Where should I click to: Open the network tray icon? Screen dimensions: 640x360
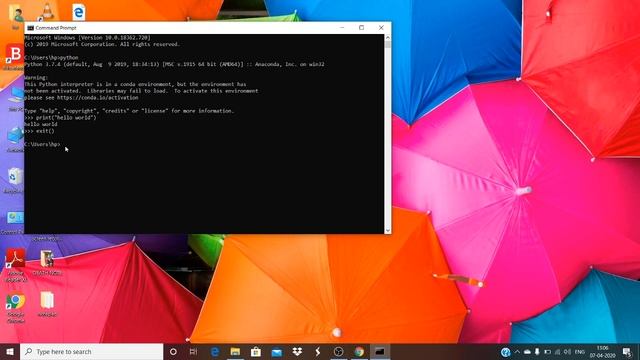click(x=558, y=352)
